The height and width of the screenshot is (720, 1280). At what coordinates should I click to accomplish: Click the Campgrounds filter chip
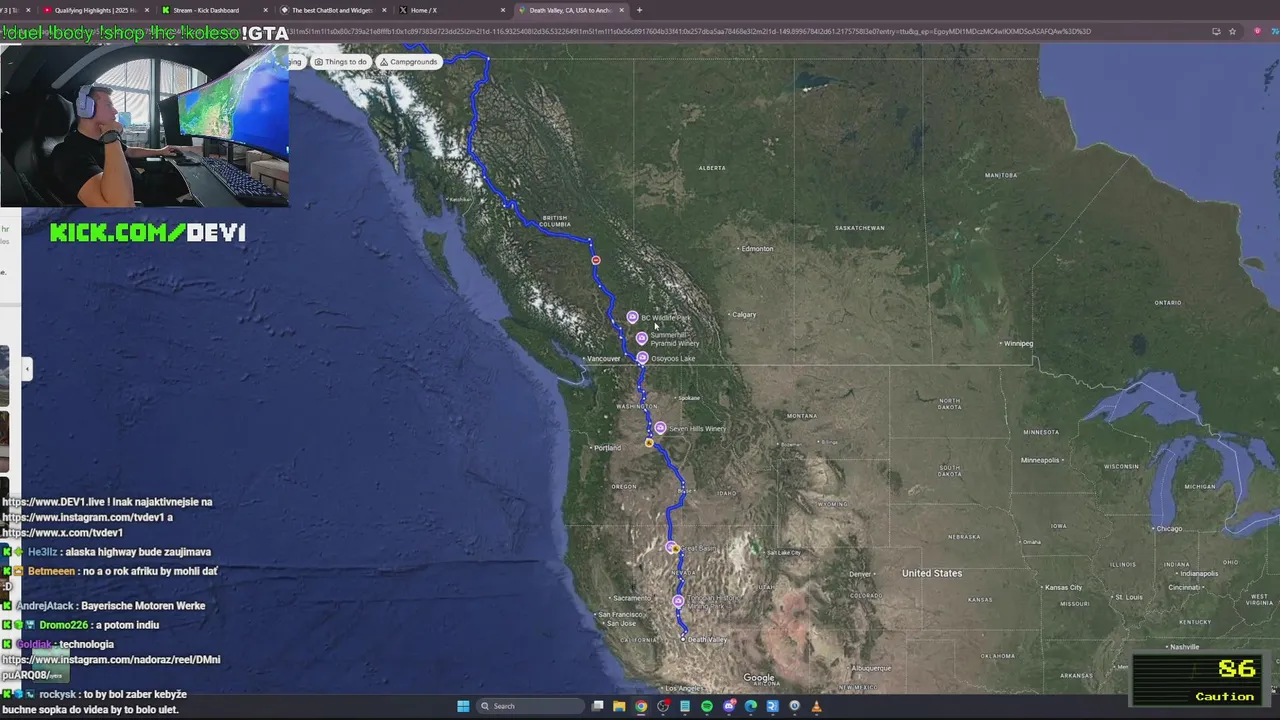tap(409, 62)
